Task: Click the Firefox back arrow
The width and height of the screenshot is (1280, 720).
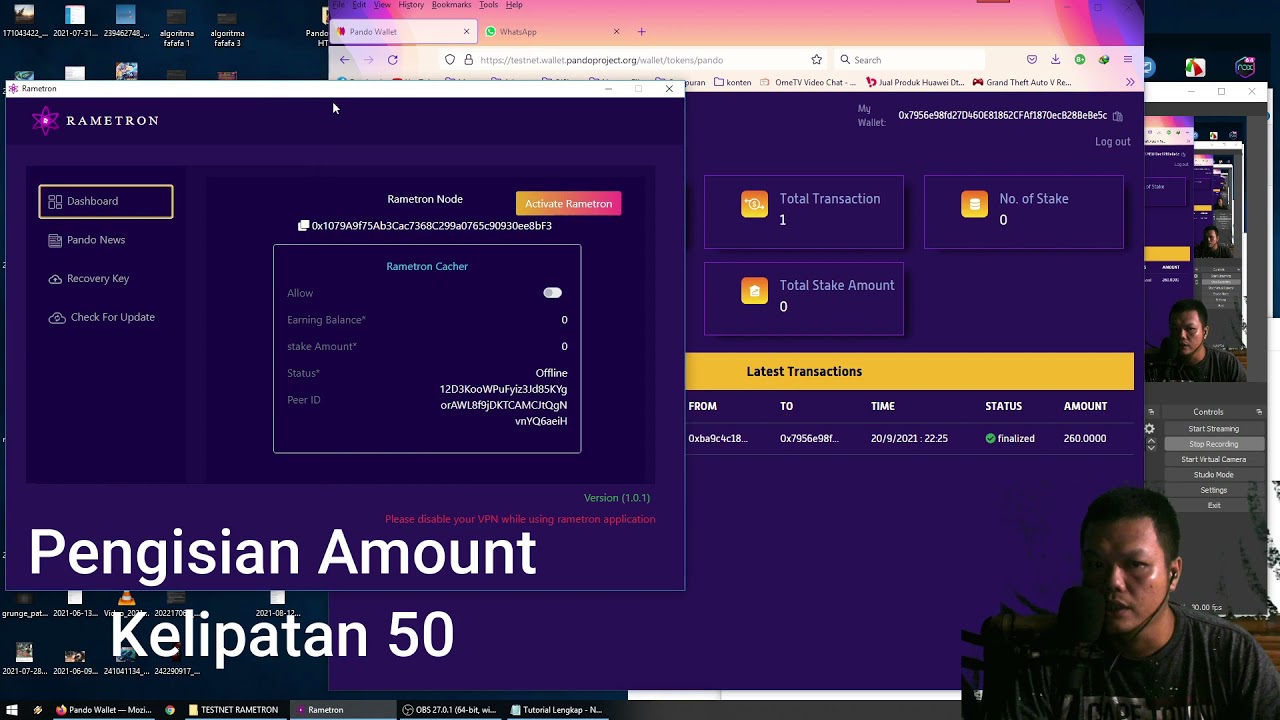Action: pyautogui.click(x=345, y=60)
